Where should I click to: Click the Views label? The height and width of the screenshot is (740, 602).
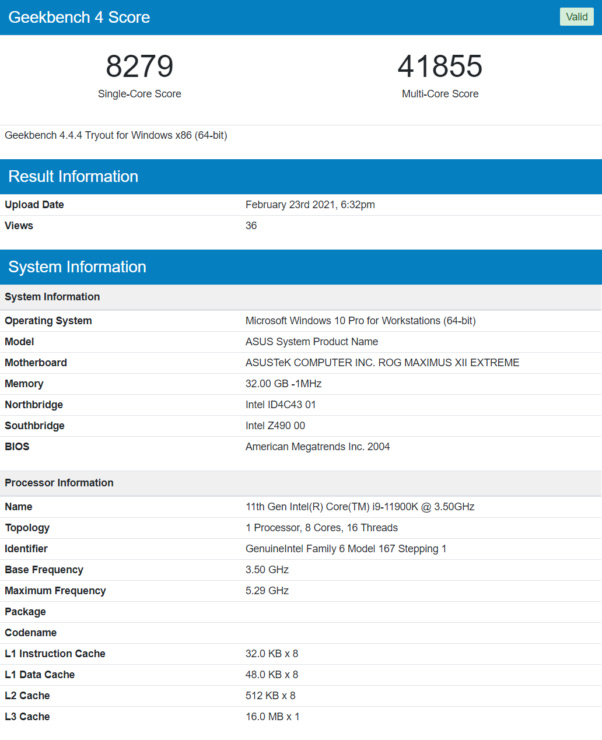point(19,226)
